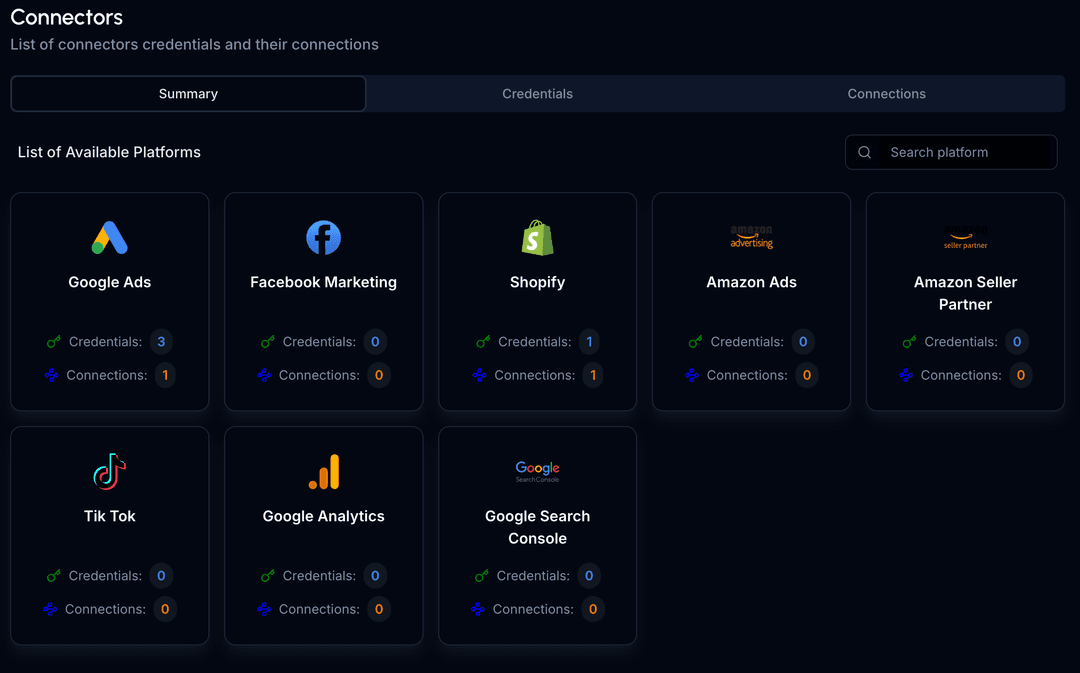The image size is (1080, 673).
Task: Click Google Analytics credentials count badge
Action: point(375,576)
